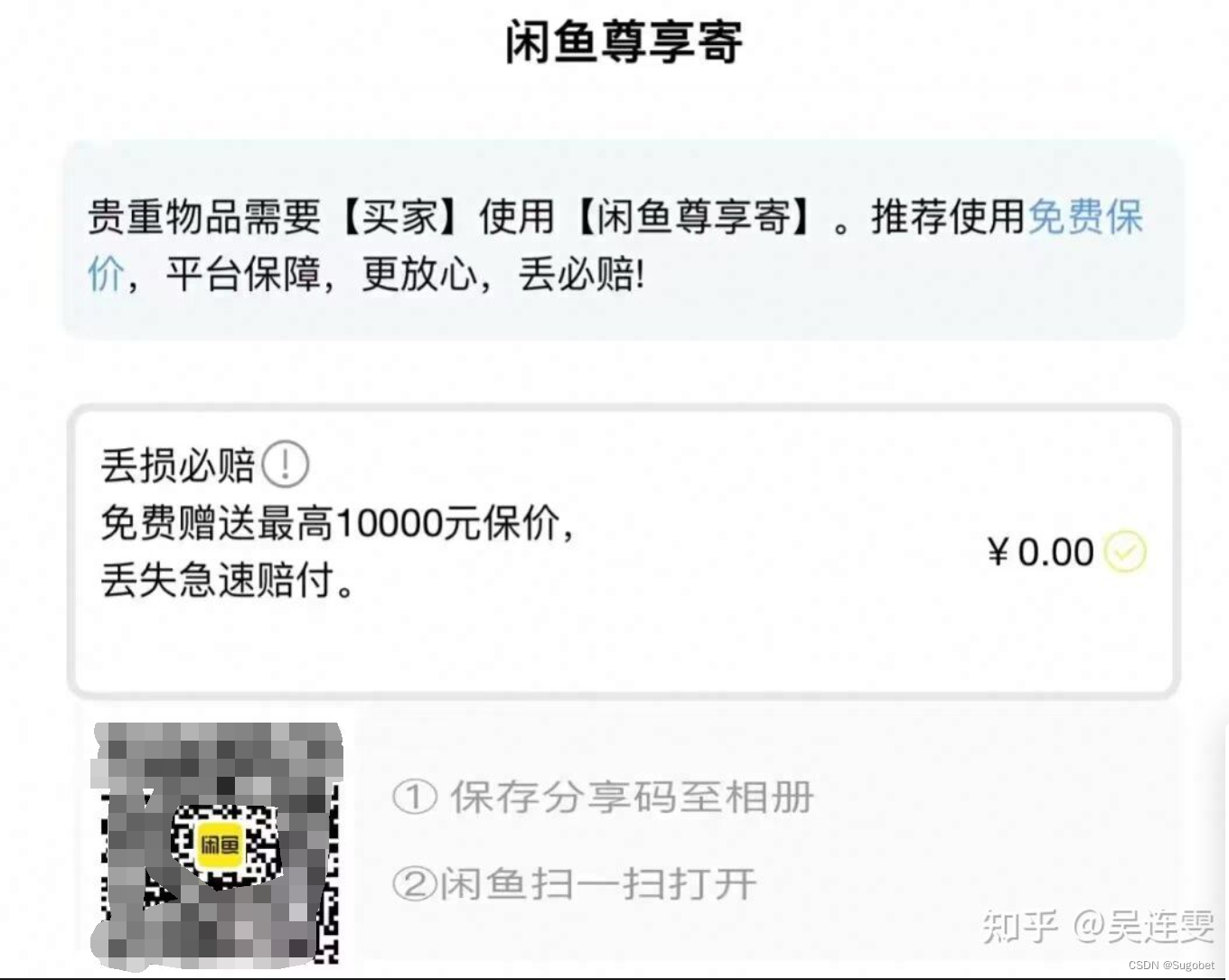This screenshot has height=980, width=1229.
Task: Click the CSDN @Sugobet watermark
Action: pos(1171,965)
